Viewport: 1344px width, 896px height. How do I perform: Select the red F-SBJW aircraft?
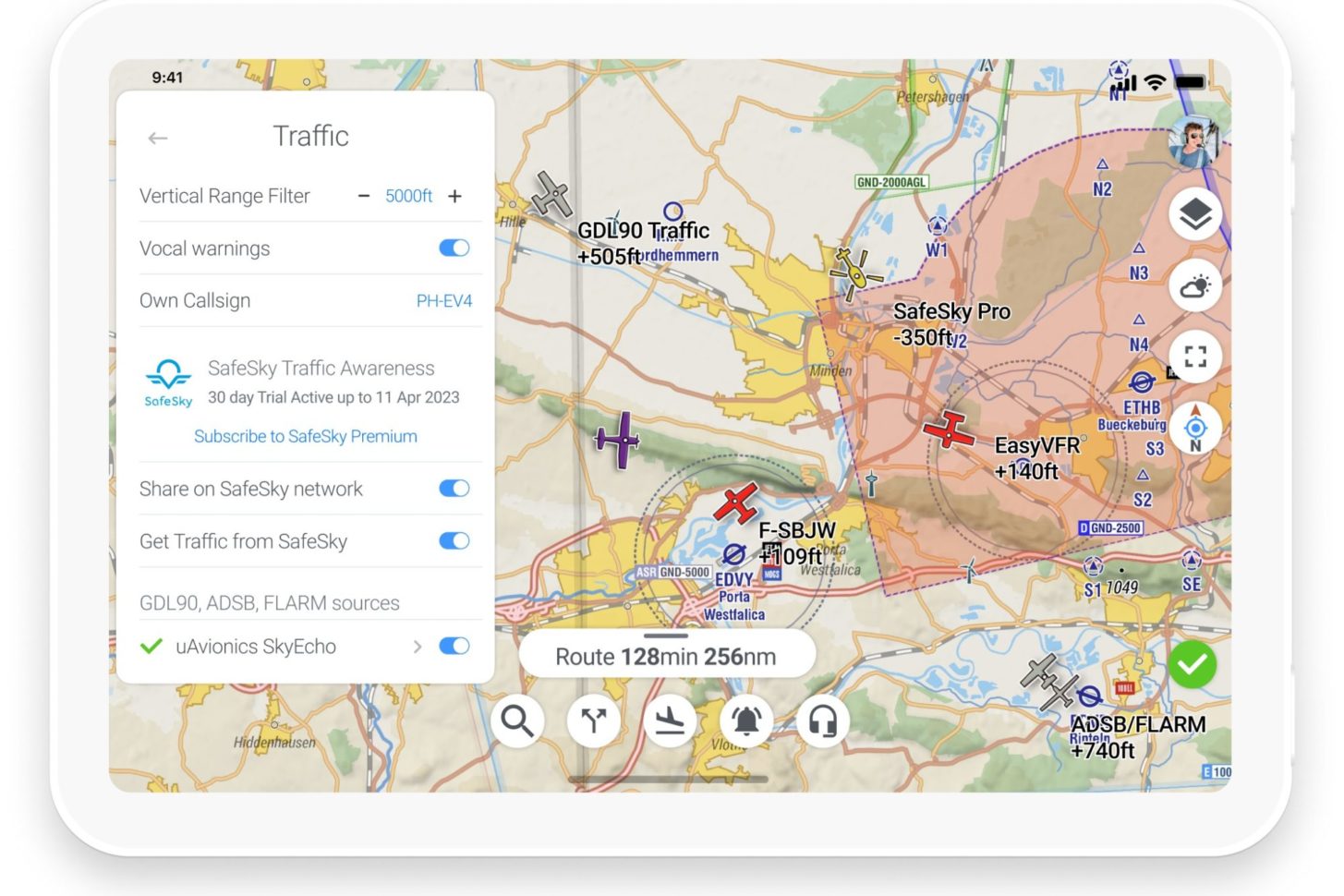pyautogui.click(x=736, y=504)
